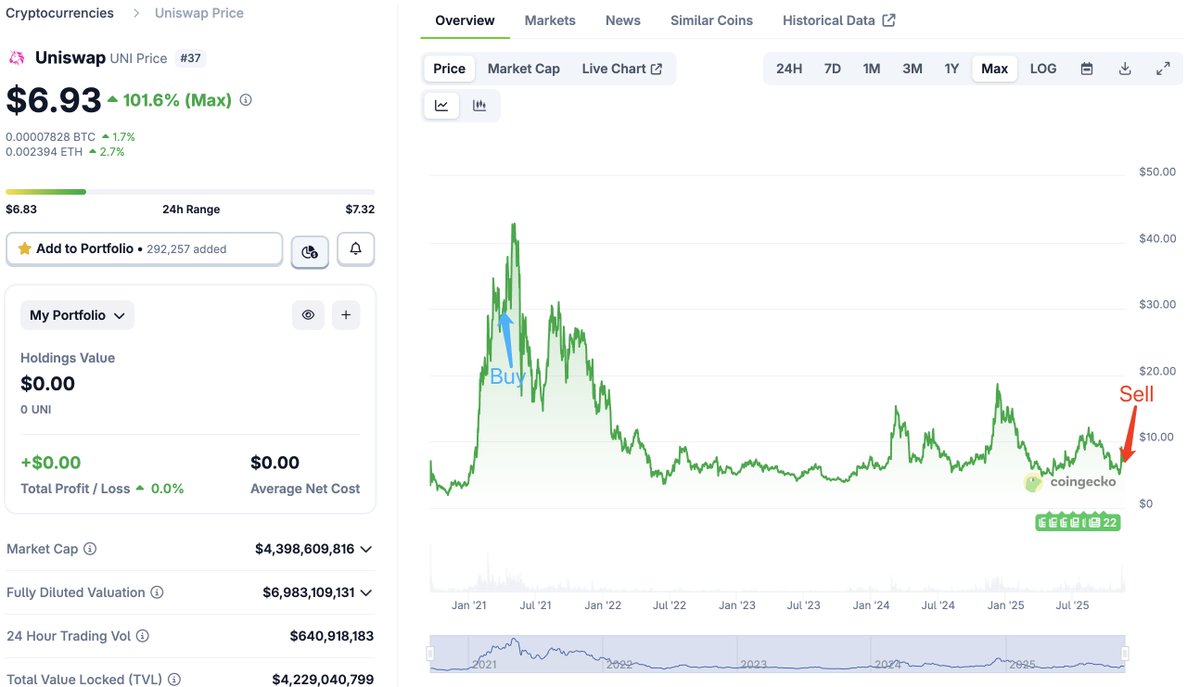Click the price alert bell icon
Image resolution: width=1200 pixels, height=687 pixels.
pyautogui.click(x=356, y=249)
